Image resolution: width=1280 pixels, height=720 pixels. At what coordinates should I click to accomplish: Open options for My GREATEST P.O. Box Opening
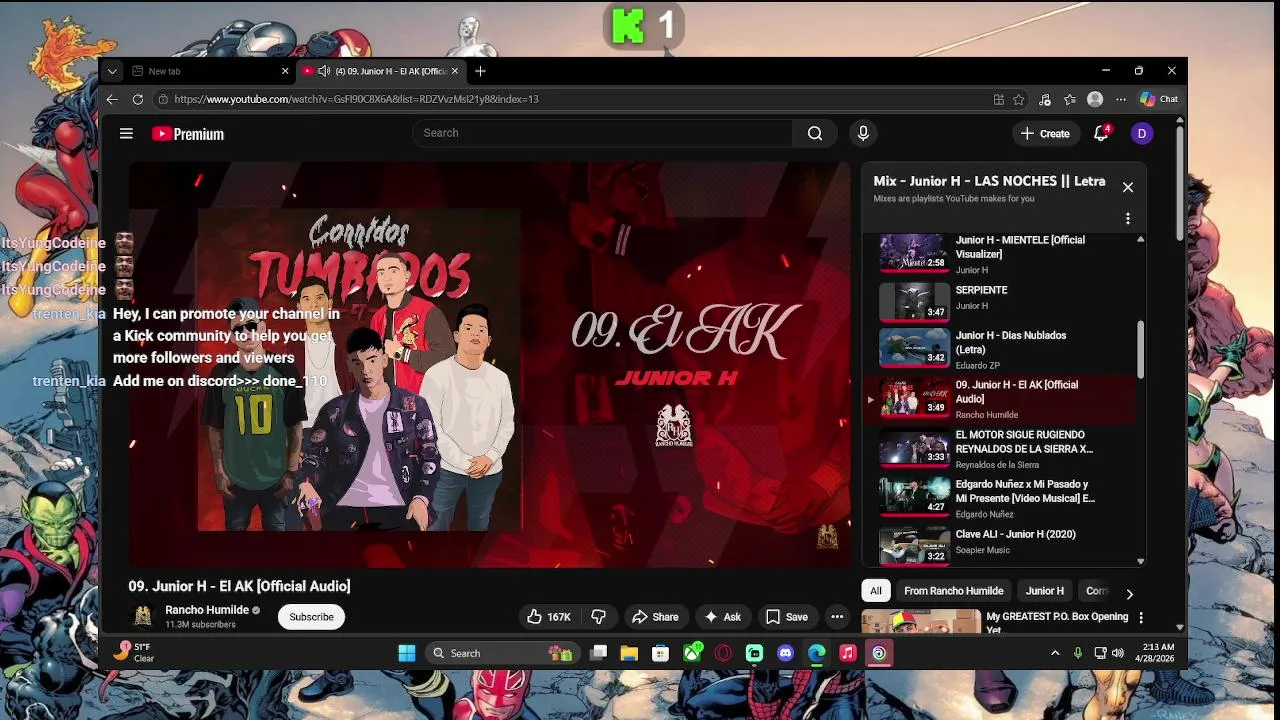tap(1141, 618)
